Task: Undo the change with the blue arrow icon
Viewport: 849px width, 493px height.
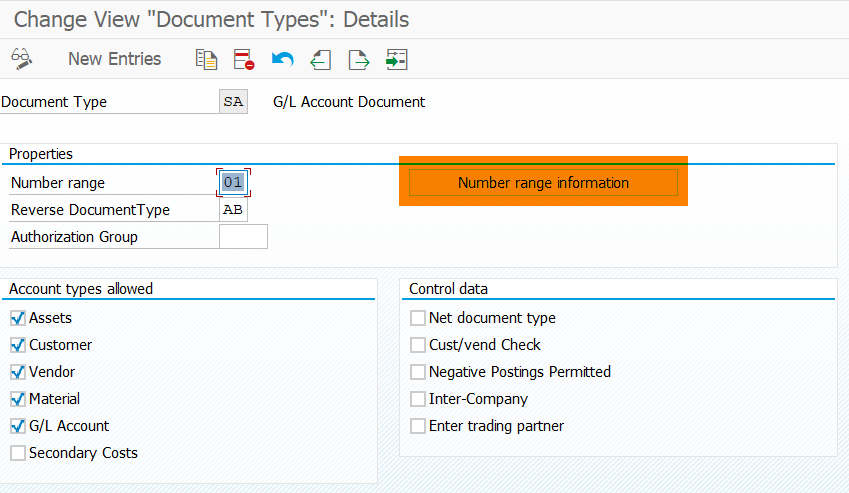Action: pyautogui.click(x=282, y=60)
